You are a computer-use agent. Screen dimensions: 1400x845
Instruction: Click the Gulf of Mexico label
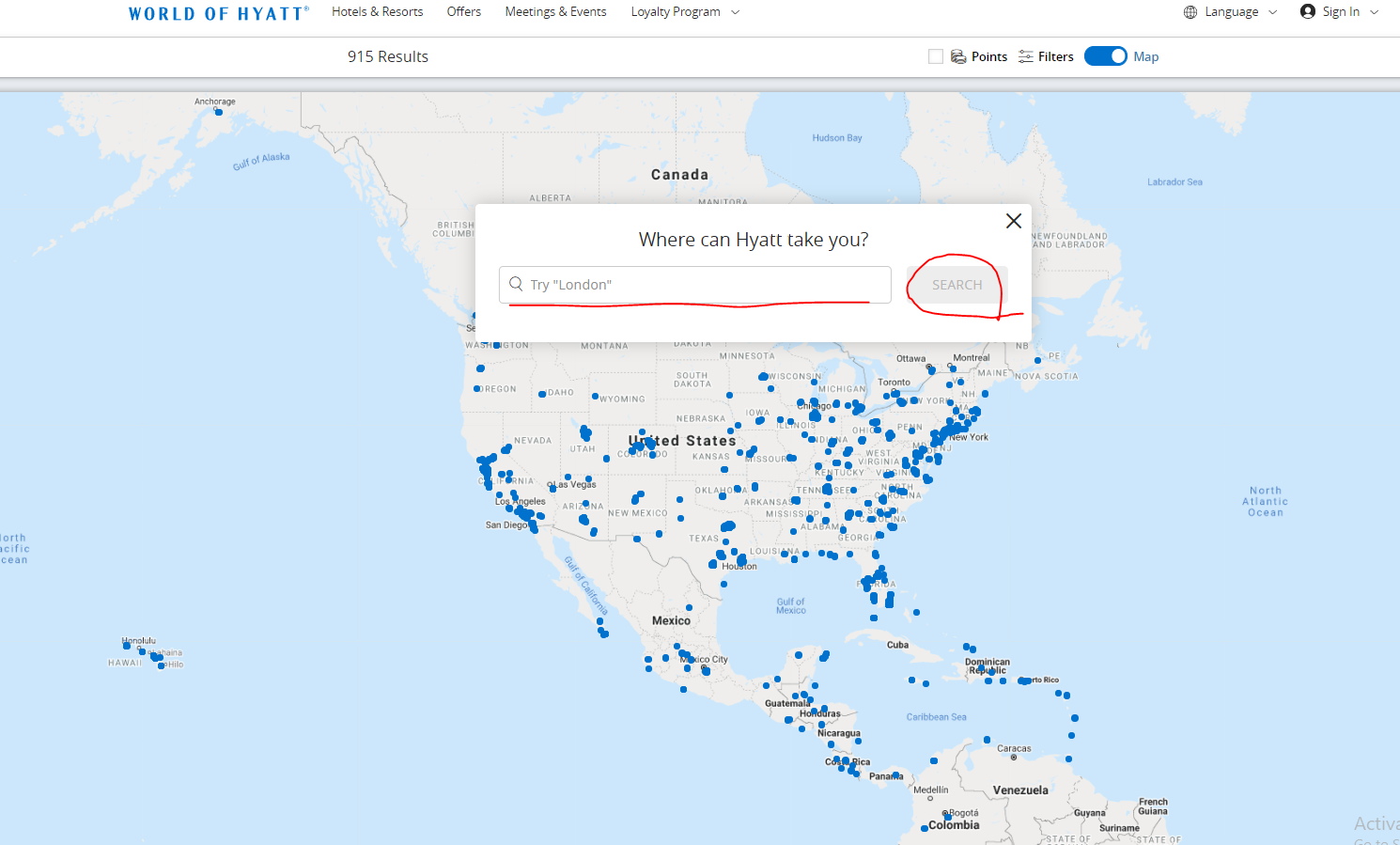pos(791,606)
